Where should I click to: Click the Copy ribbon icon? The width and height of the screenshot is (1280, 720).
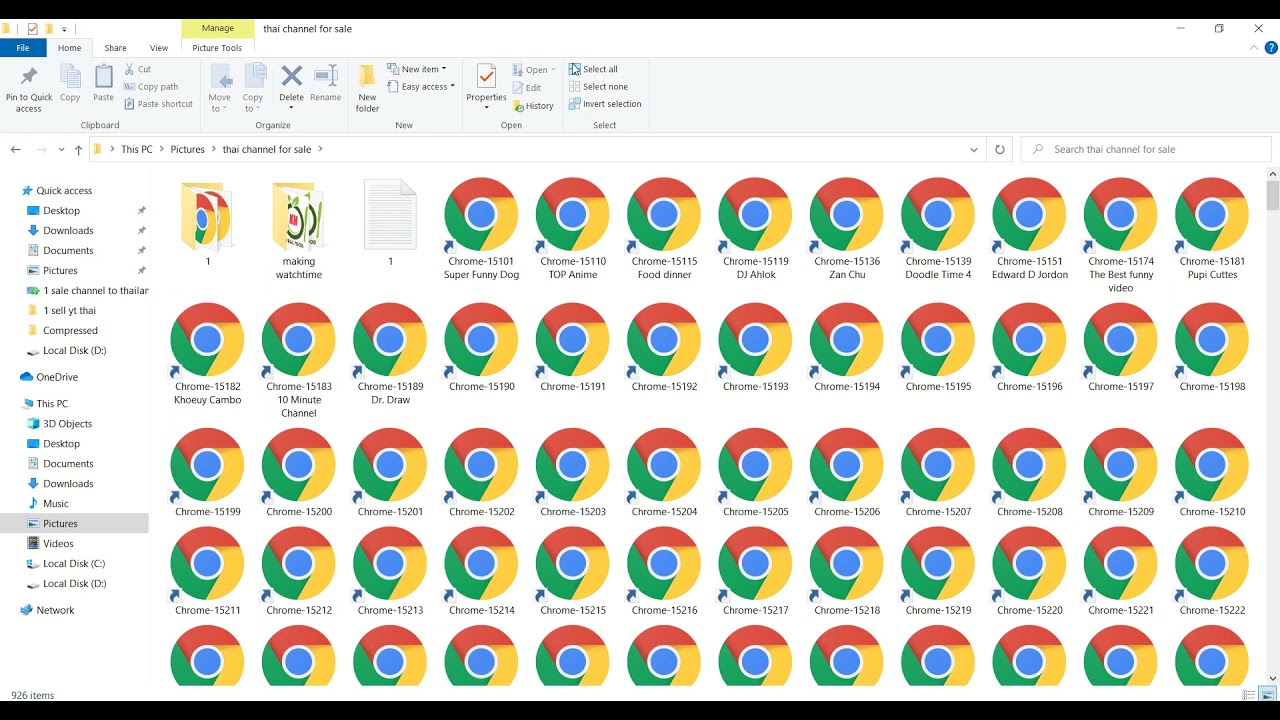pos(70,77)
